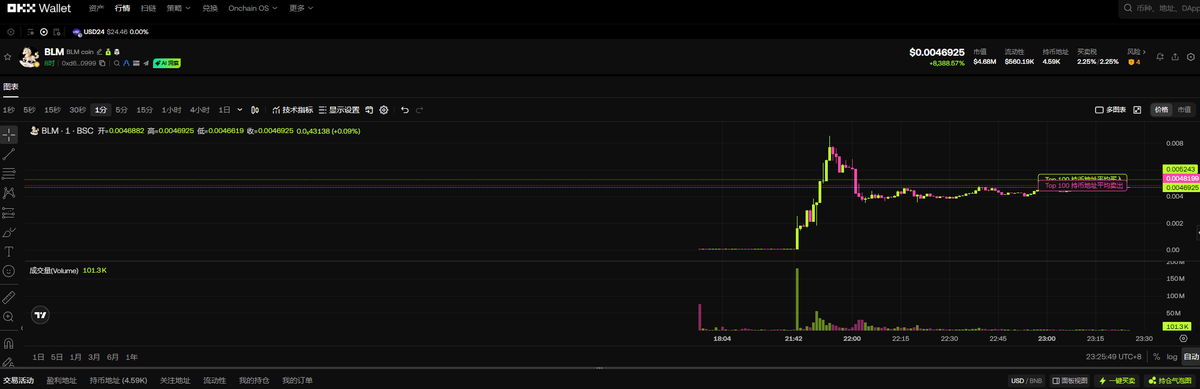Click the green 0.005243 price label

tap(1181, 169)
